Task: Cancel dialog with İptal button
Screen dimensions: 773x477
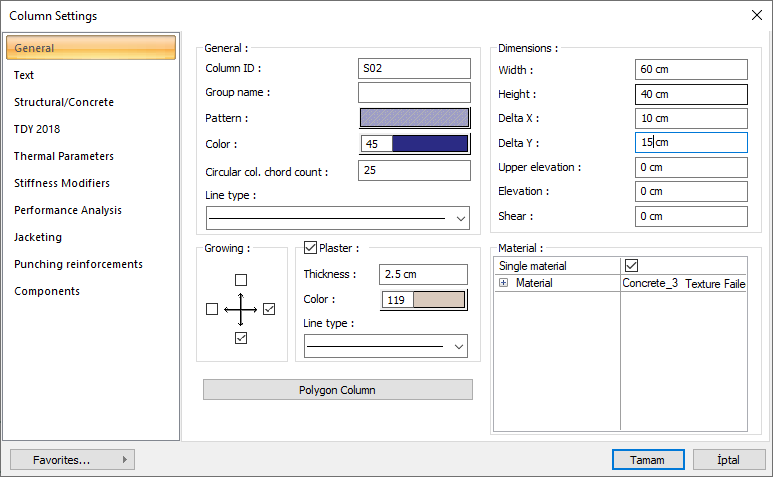Action: point(729,460)
